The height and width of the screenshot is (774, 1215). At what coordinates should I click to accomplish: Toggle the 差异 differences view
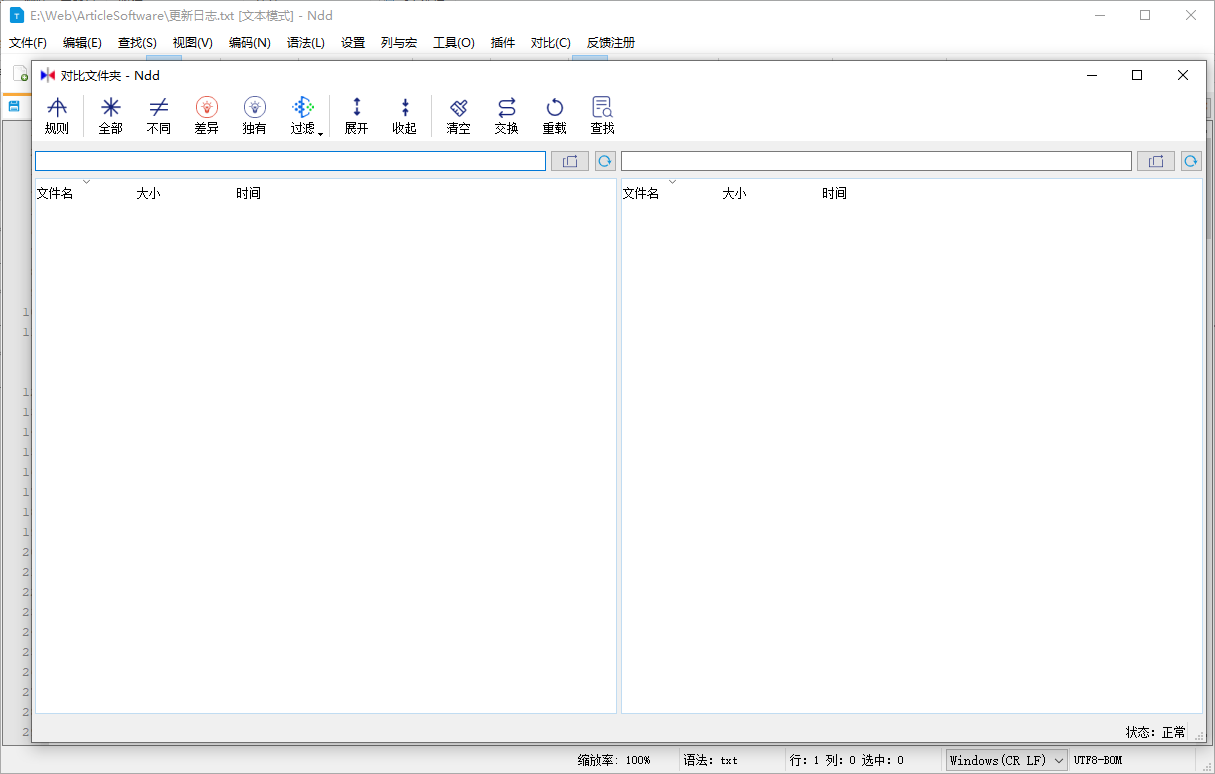pyautogui.click(x=206, y=115)
